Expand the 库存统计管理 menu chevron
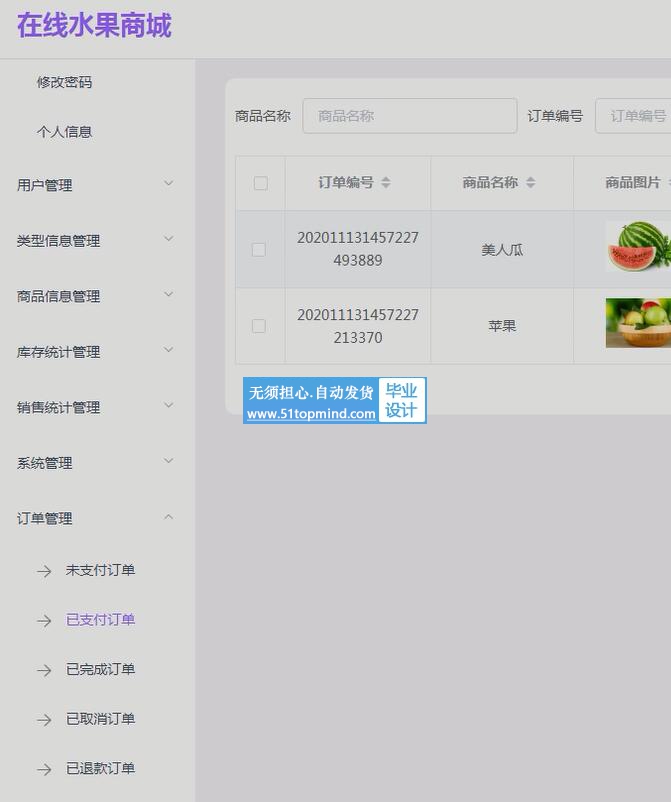 pos(168,350)
